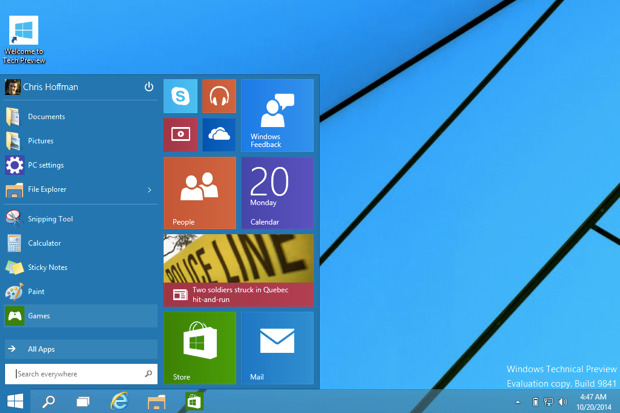Open the Windows Feedback tile
This screenshot has height=413, width=620.
pyautogui.click(x=277, y=116)
